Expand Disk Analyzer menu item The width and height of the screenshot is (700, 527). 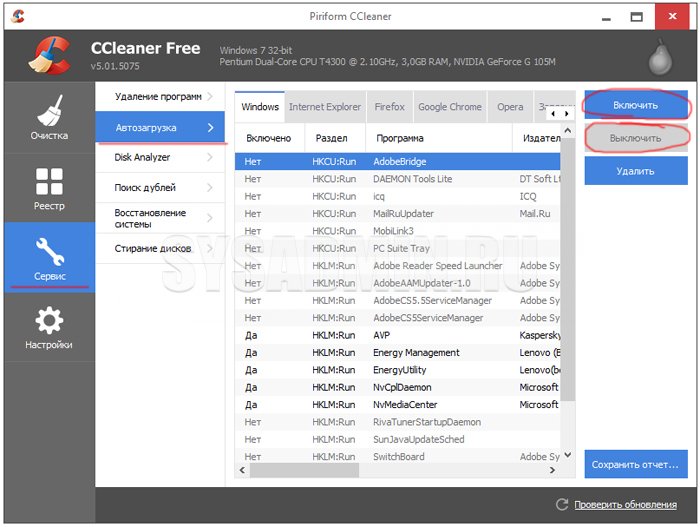tap(160, 157)
